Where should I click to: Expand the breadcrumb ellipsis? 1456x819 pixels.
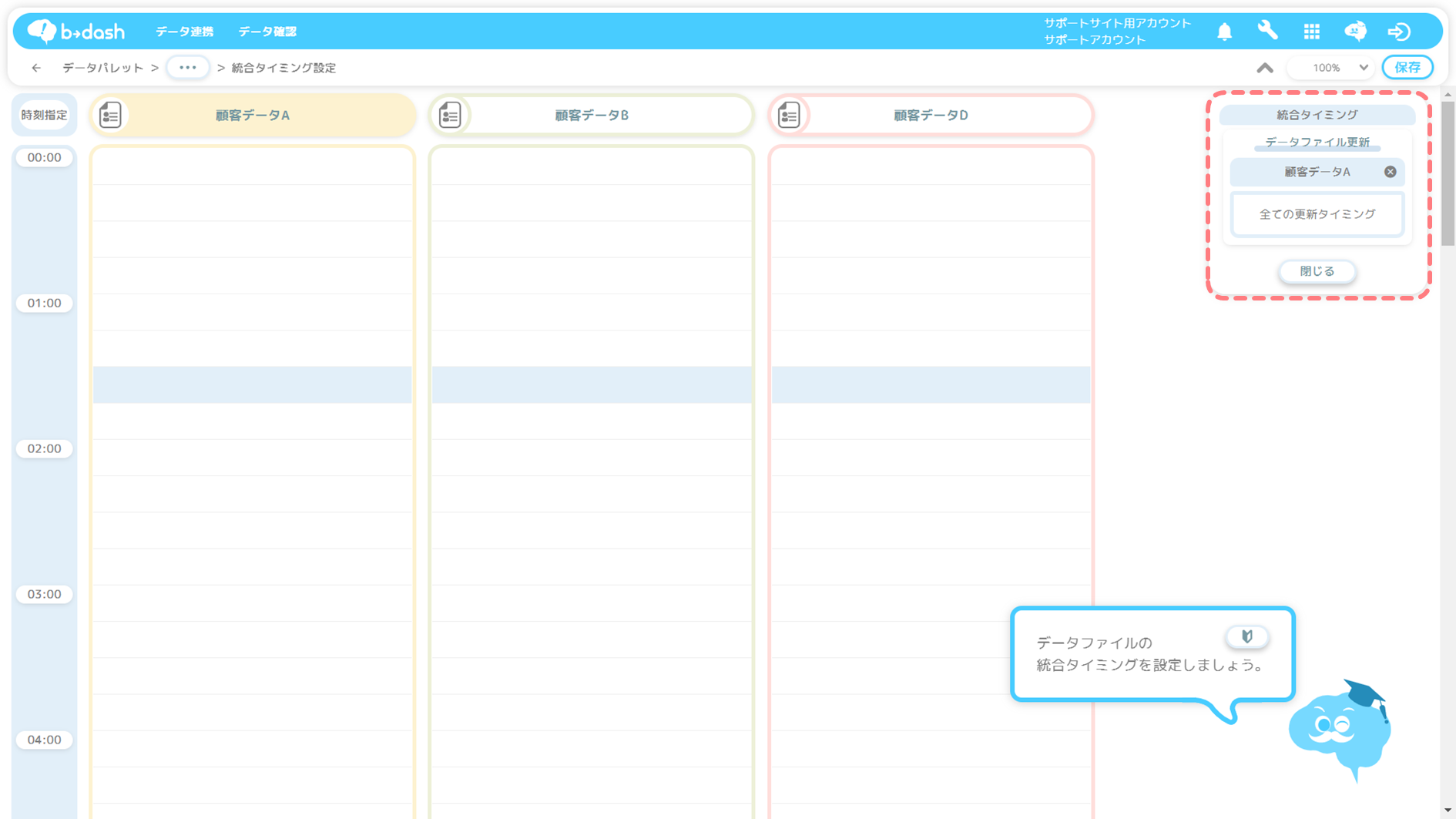point(188,68)
